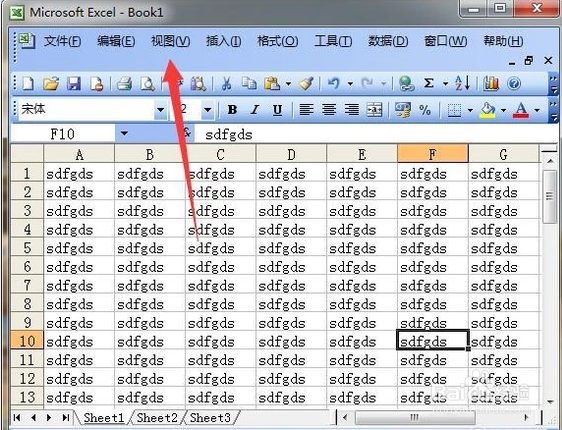Image resolution: width=562 pixels, height=430 pixels.
Task: Select the Select All corner box
Action: click(x=27, y=154)
